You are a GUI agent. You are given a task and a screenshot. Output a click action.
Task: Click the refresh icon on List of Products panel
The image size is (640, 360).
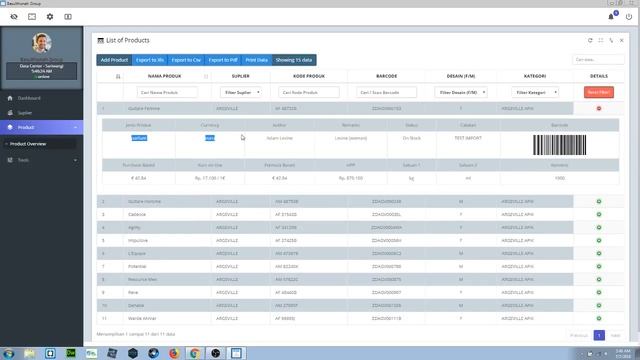(590, 40)
